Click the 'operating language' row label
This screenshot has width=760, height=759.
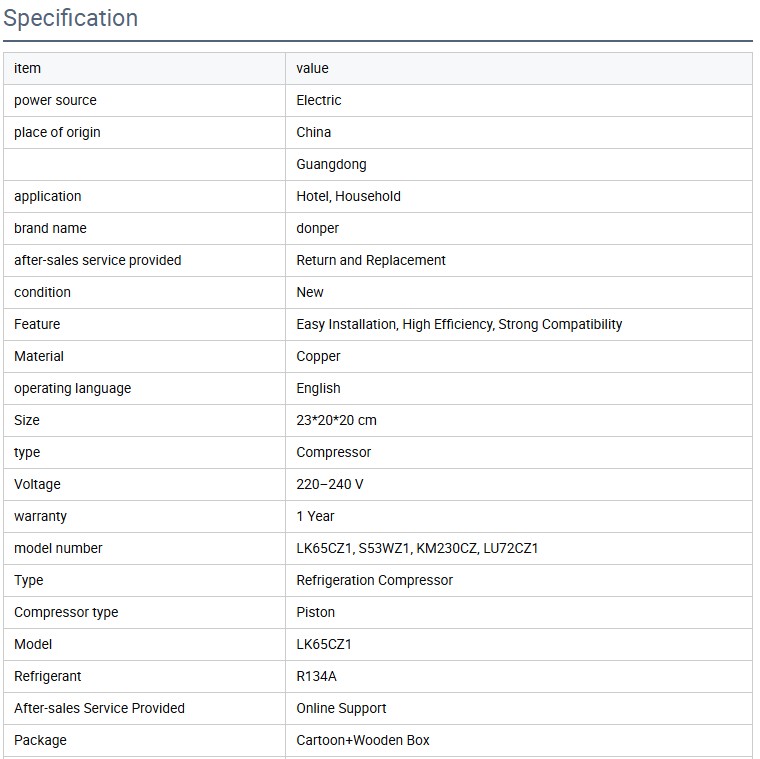72,388
